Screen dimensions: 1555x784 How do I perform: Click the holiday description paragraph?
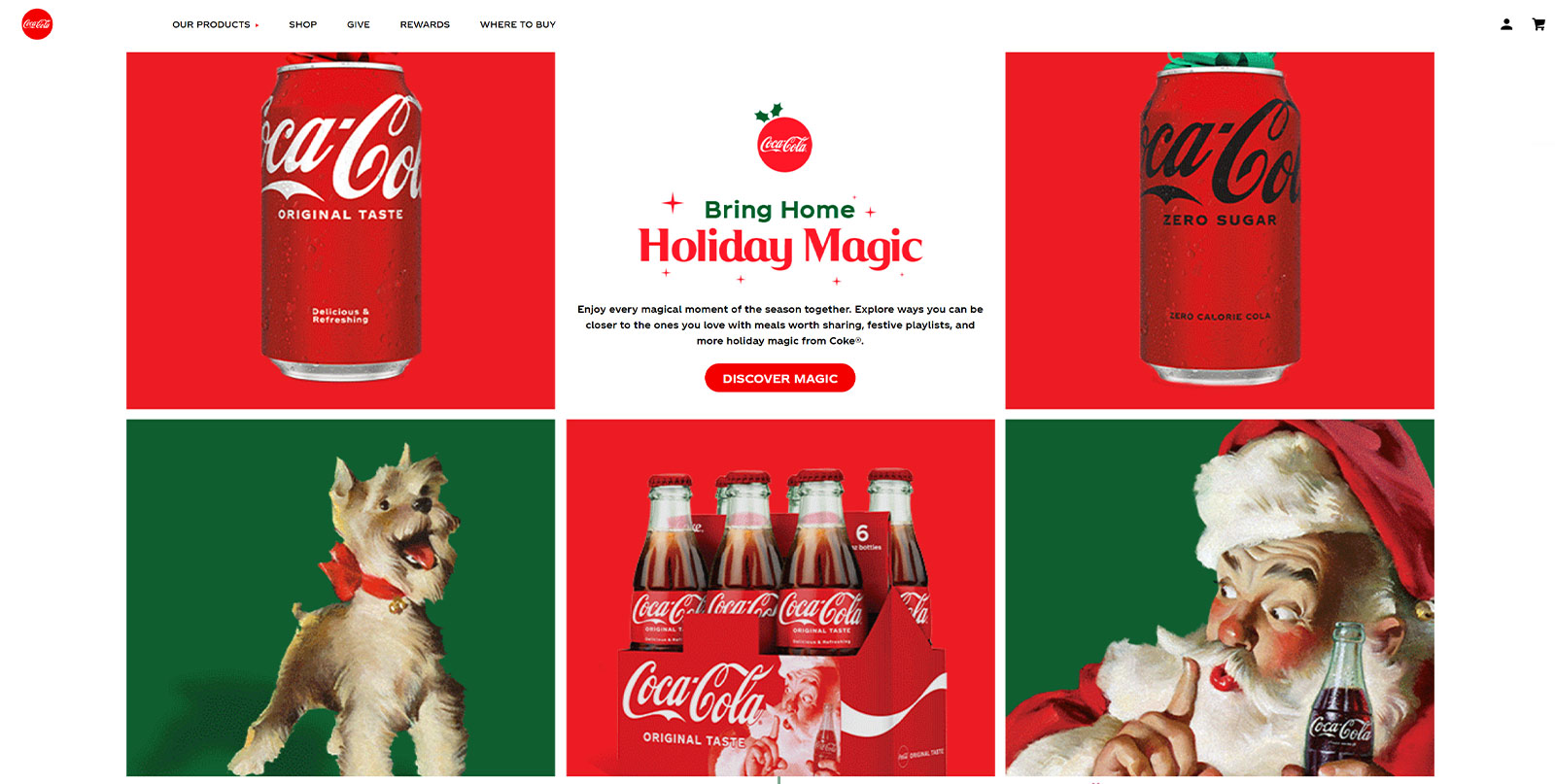click(780, 324)
